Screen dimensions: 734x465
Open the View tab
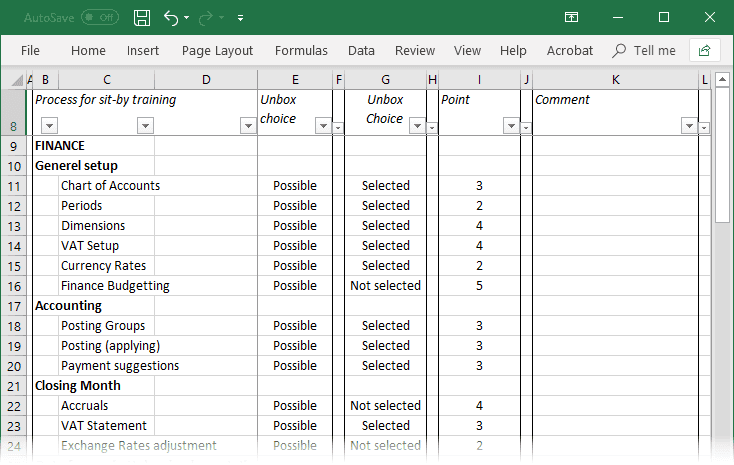467,50
